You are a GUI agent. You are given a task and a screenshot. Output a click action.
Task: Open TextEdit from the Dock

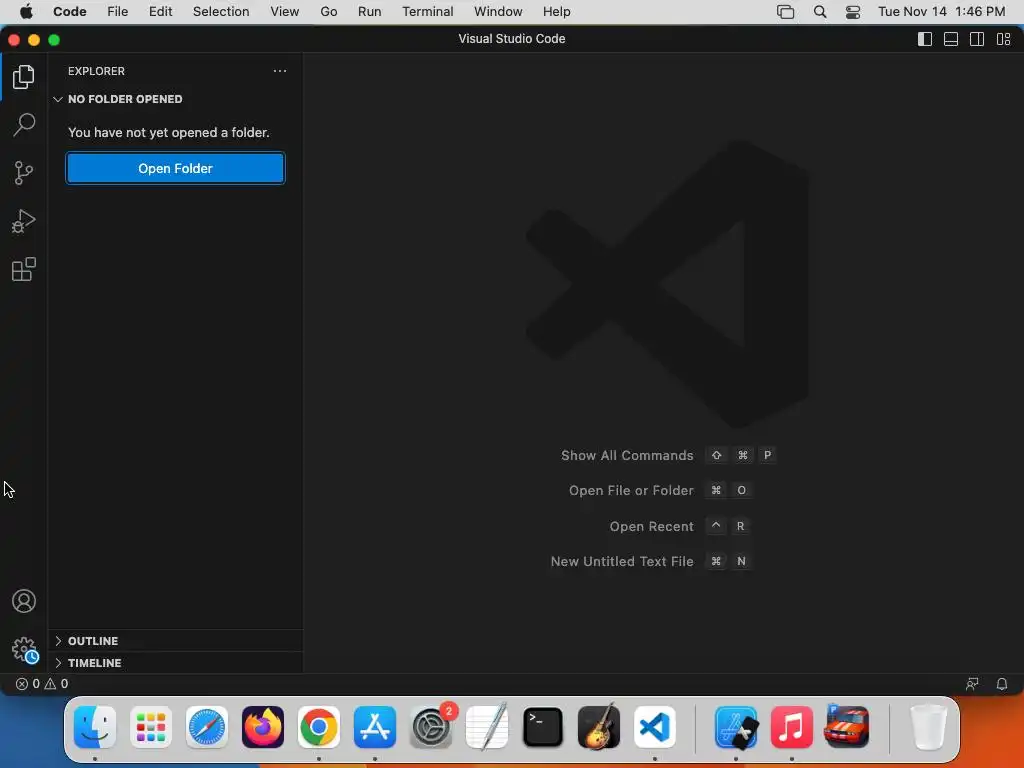click(487, 727)
